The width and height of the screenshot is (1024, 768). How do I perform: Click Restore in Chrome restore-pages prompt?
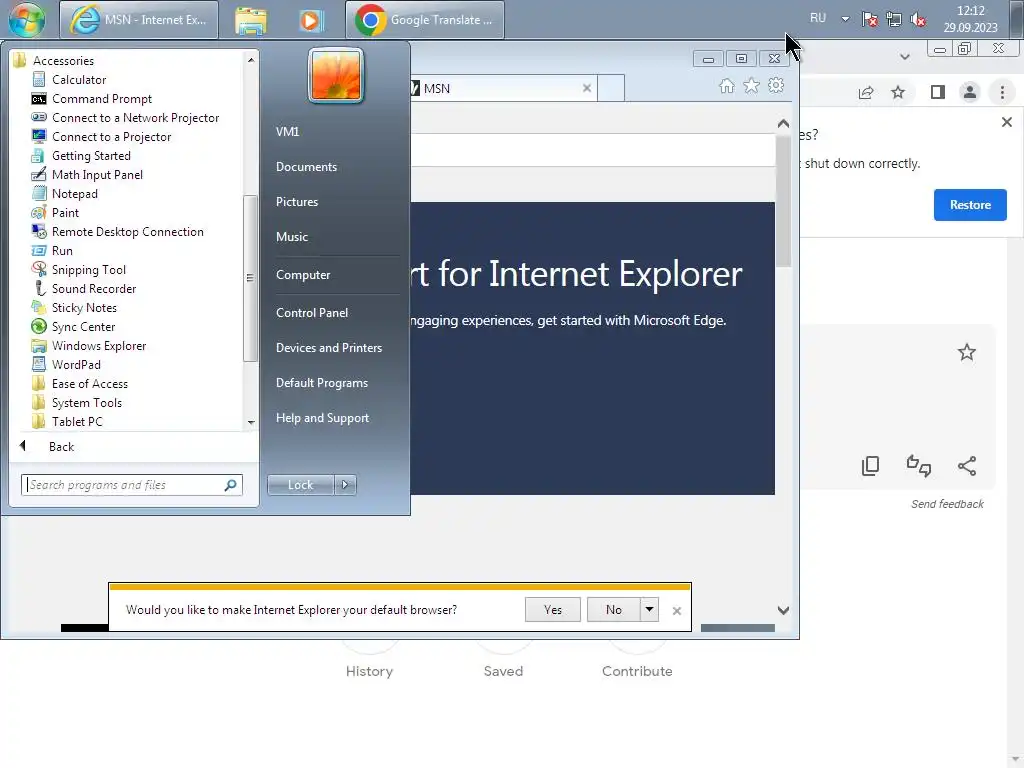(x=970, y=205)
